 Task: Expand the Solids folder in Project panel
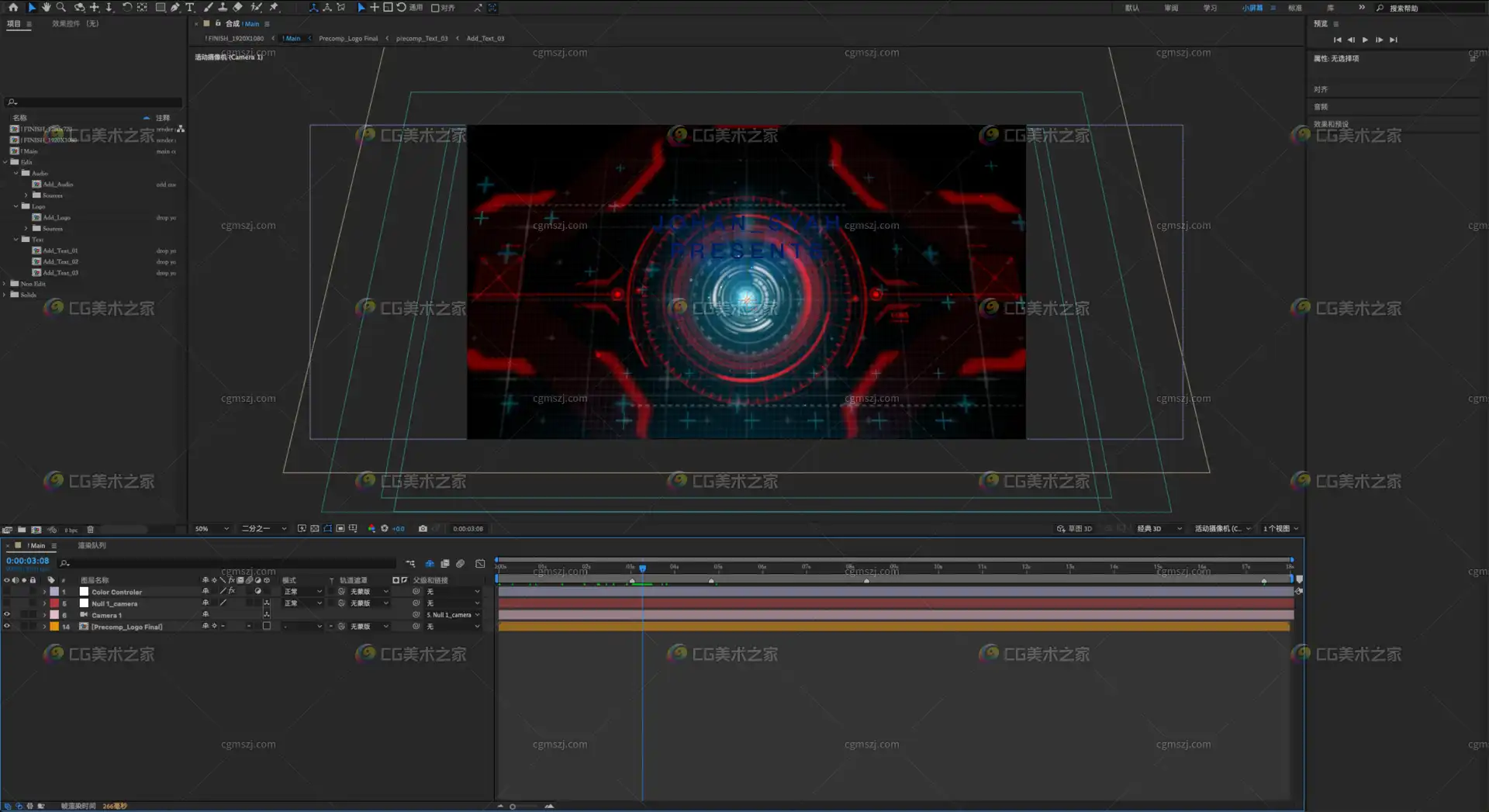tap(5, 295)
